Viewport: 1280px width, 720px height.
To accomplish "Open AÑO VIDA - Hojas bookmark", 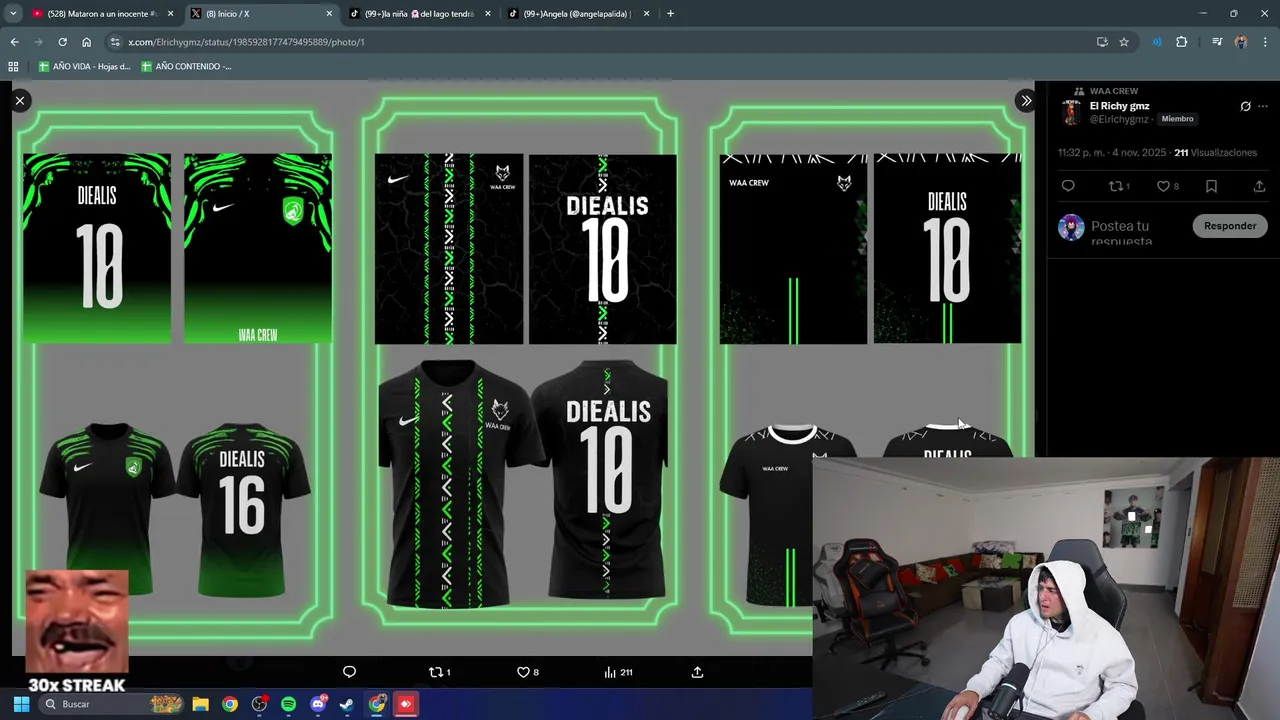I will point(84,66).
